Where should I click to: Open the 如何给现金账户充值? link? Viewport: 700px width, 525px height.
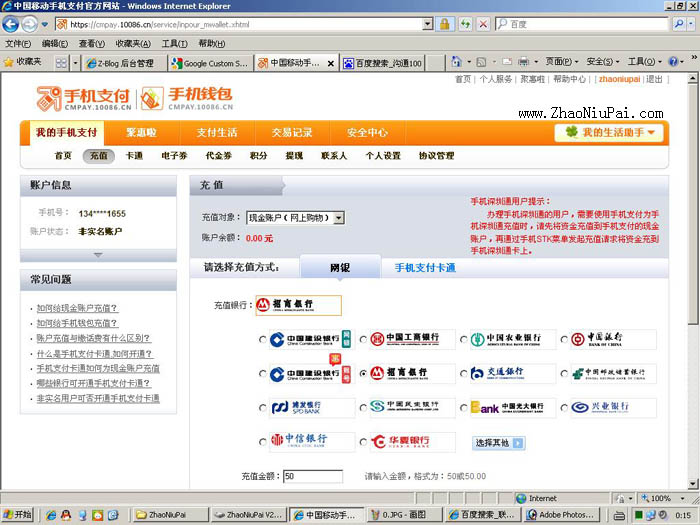pos(77,308)
